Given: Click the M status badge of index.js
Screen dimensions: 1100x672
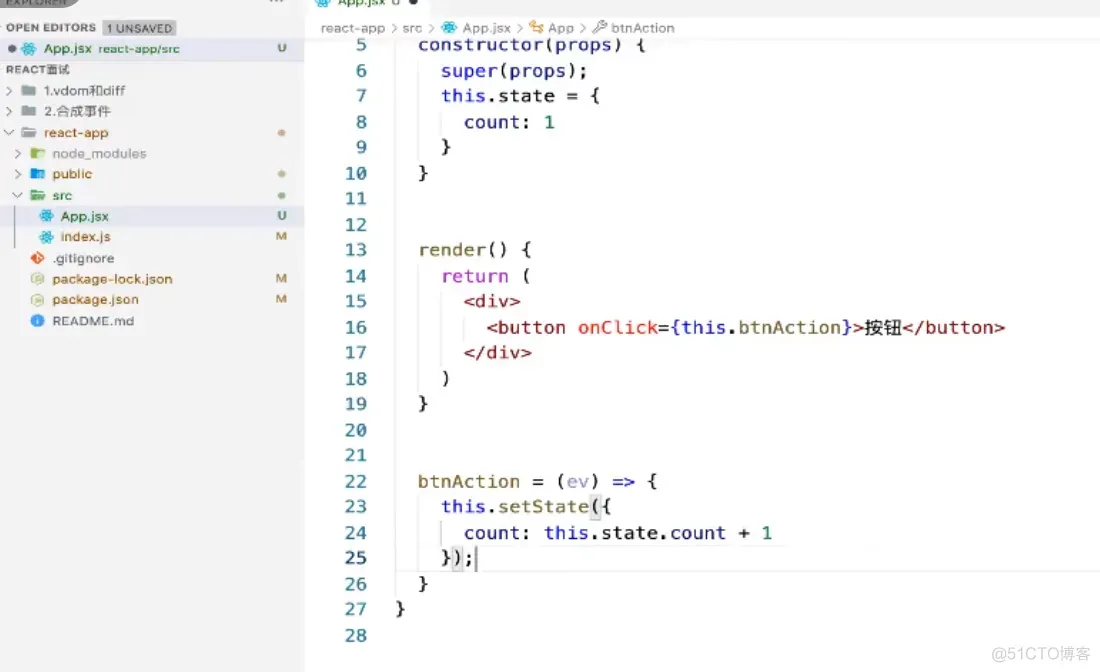Looking at the screenshot, I should pyautogui.click(x=281, y=236).
